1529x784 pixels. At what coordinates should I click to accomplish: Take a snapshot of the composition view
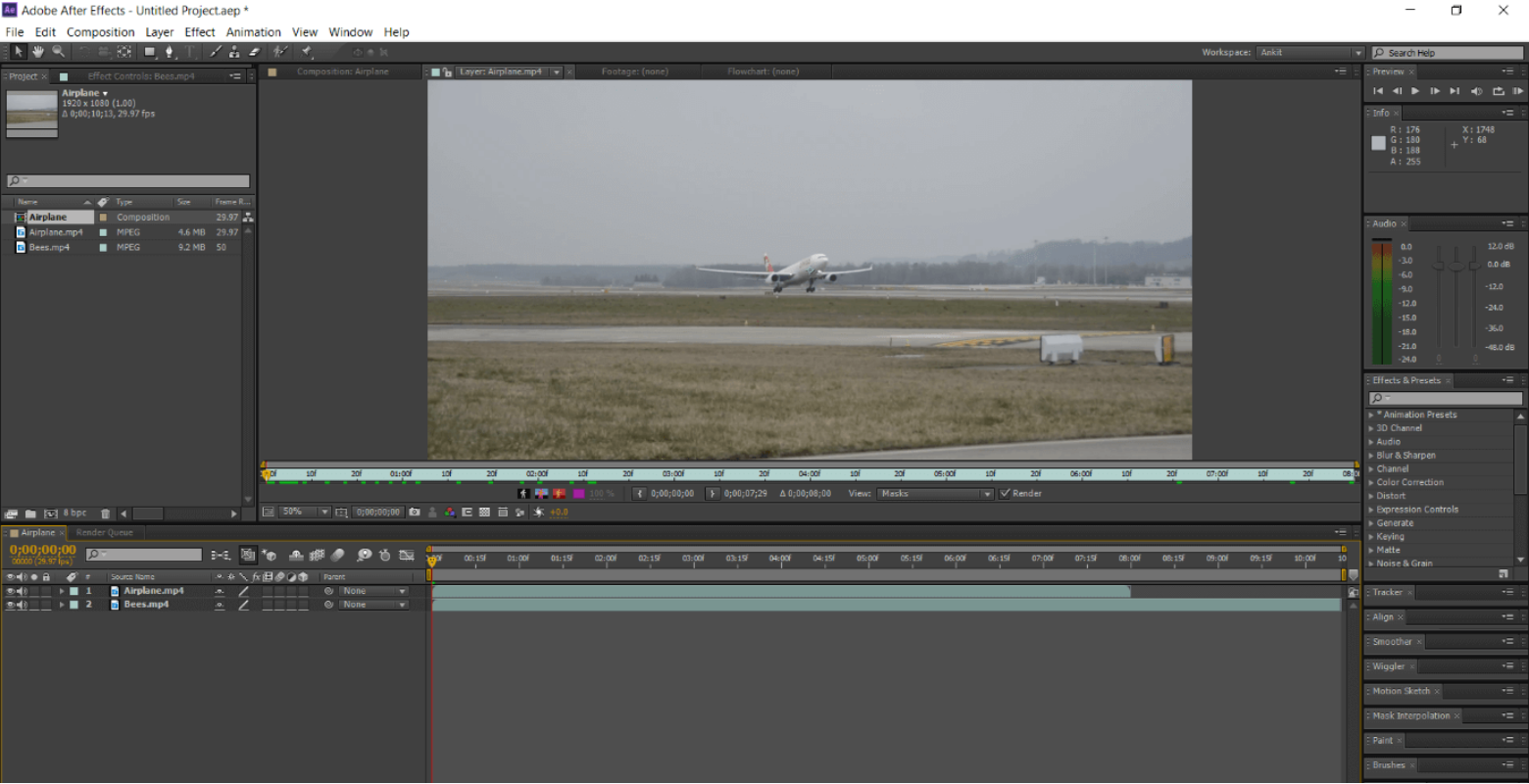click(x=416, y=512)
